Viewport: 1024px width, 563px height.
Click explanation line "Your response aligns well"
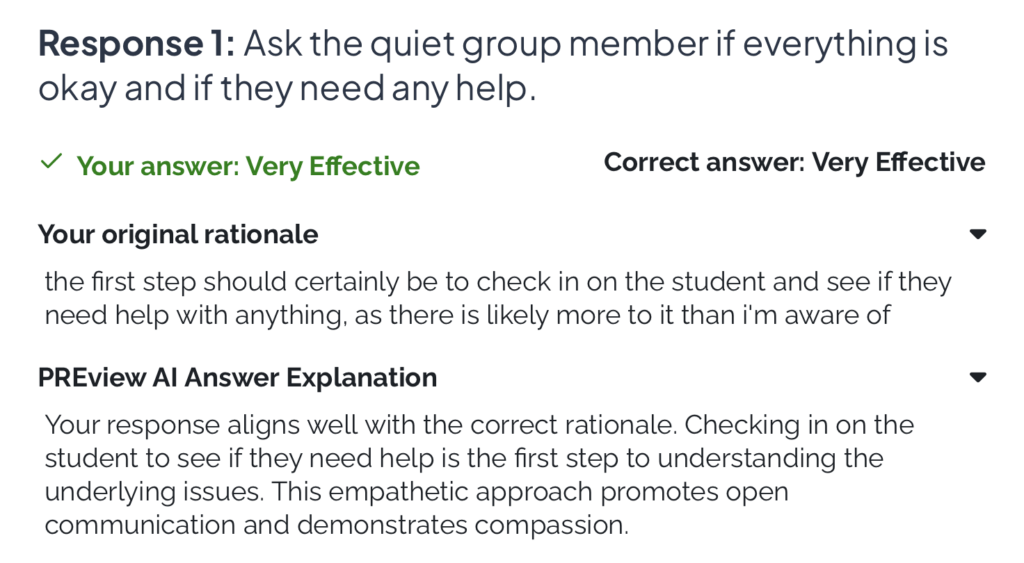(x=479, y=425)
